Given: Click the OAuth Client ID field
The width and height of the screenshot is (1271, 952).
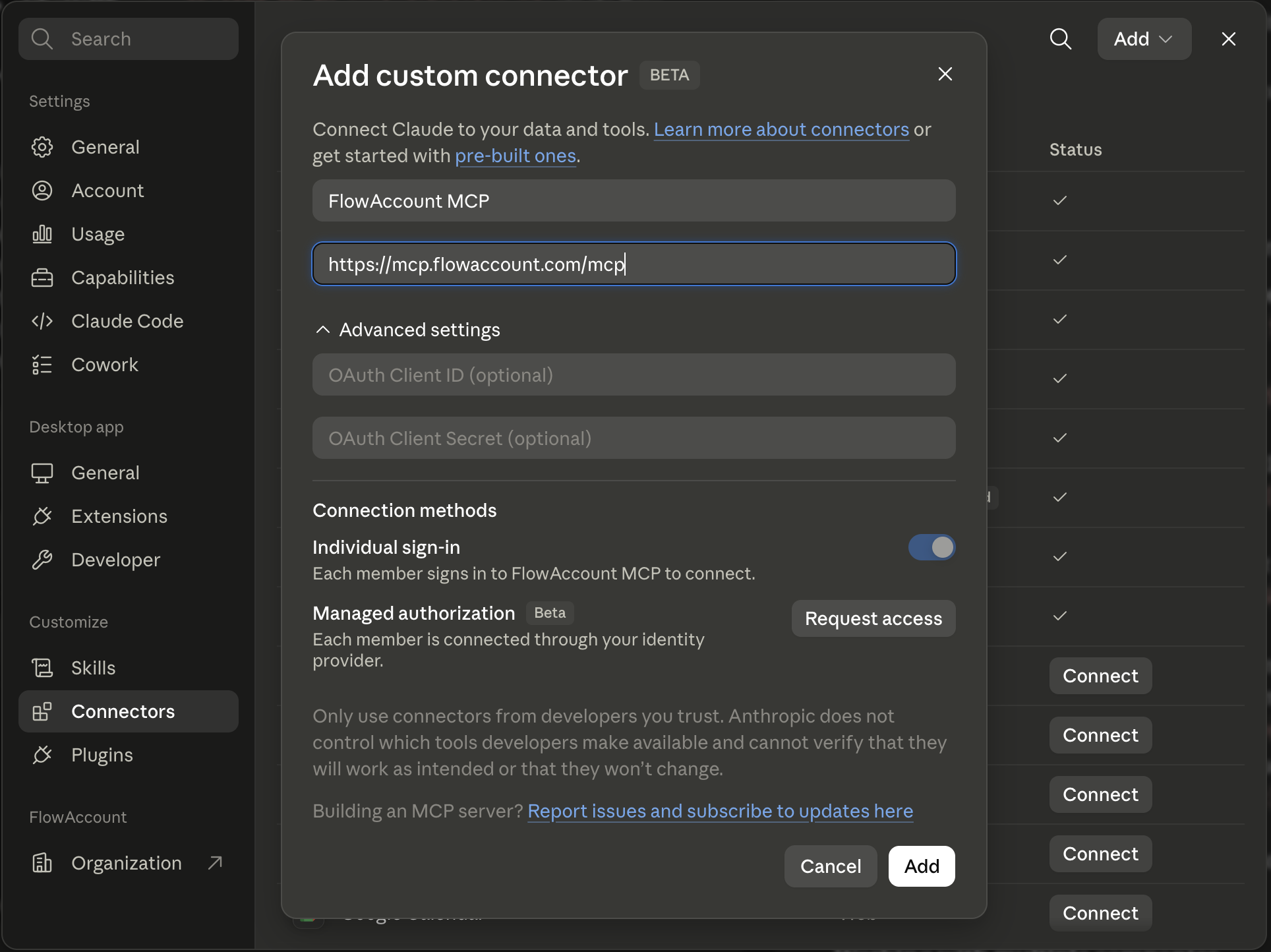Looking at the screenshot, I should tap(634, 374).
